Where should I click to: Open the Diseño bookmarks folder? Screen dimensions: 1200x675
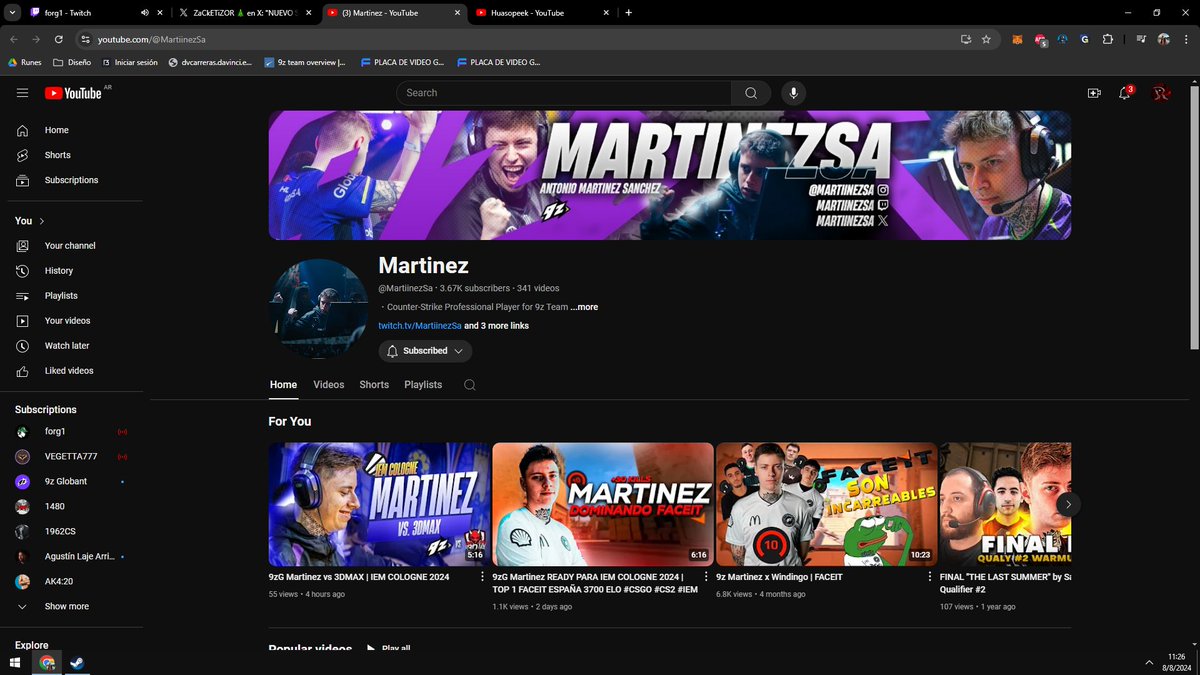(x=72, y=62)
